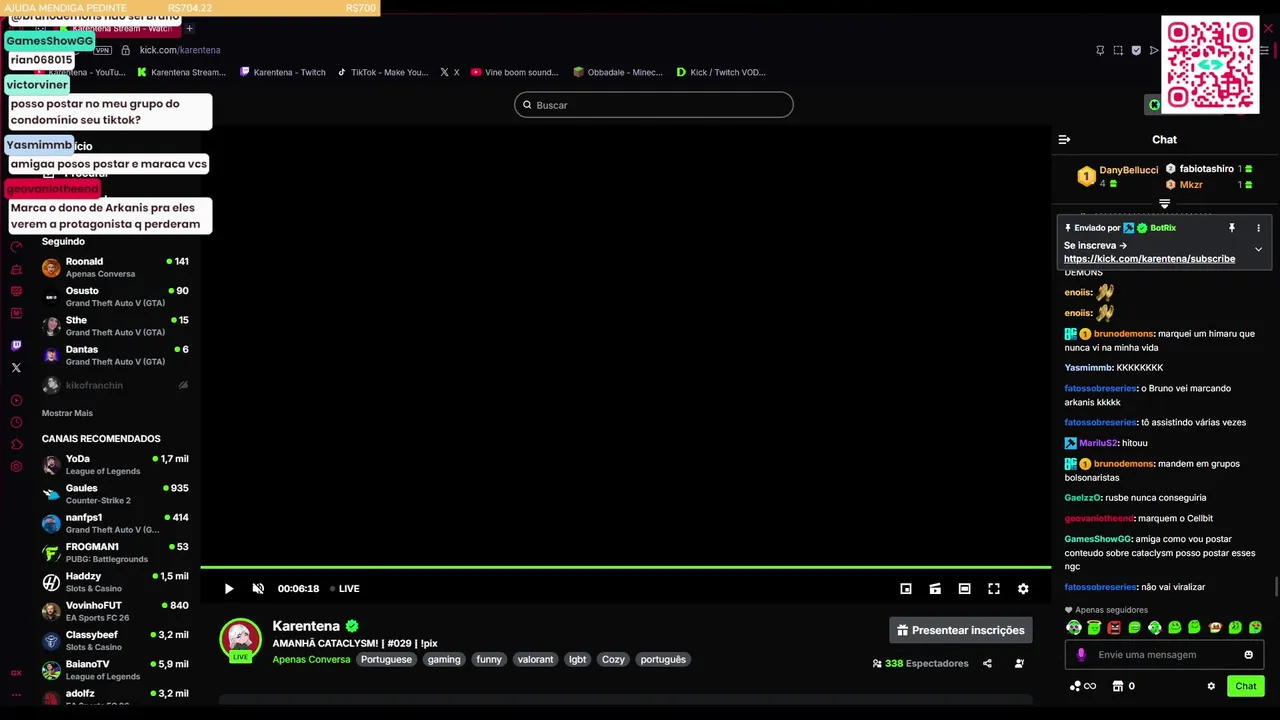Open the YoDa recommended channel
This screenshot has height=720, width=1280.
click(115, 464)
